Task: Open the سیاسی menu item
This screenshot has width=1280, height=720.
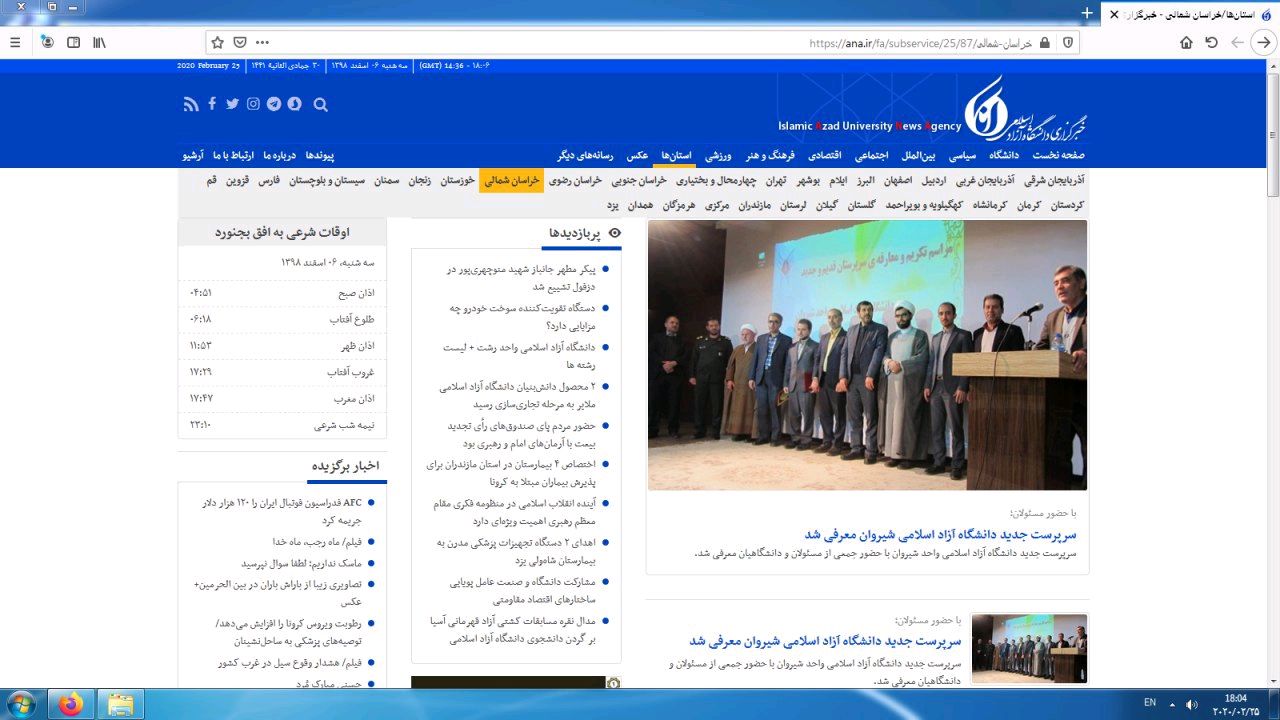Action: (x=962, y=155)
